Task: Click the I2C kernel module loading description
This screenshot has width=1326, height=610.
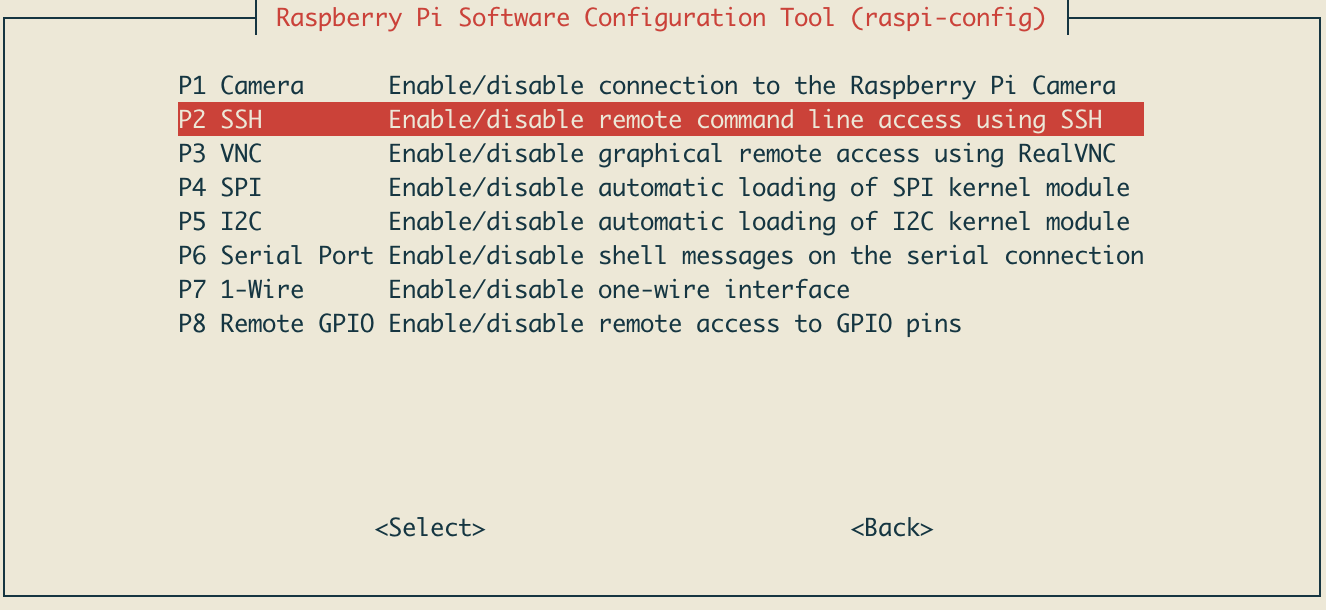Action: (x=759, y=222)
